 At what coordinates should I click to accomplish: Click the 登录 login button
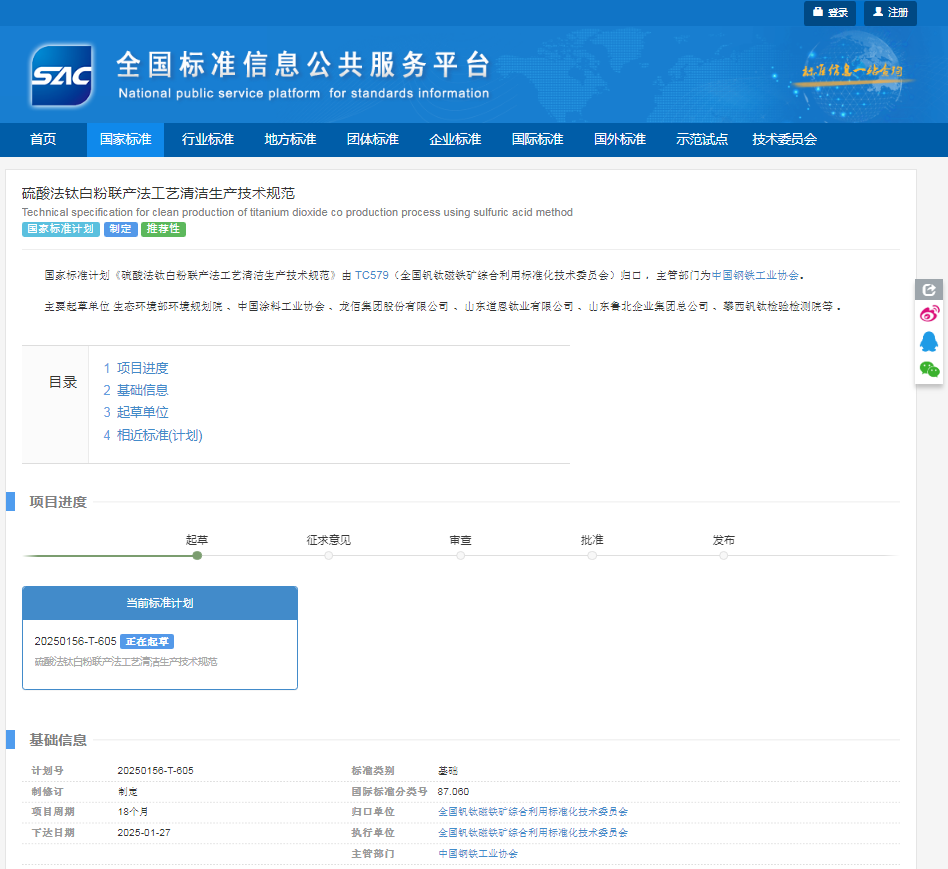(830, 13)
